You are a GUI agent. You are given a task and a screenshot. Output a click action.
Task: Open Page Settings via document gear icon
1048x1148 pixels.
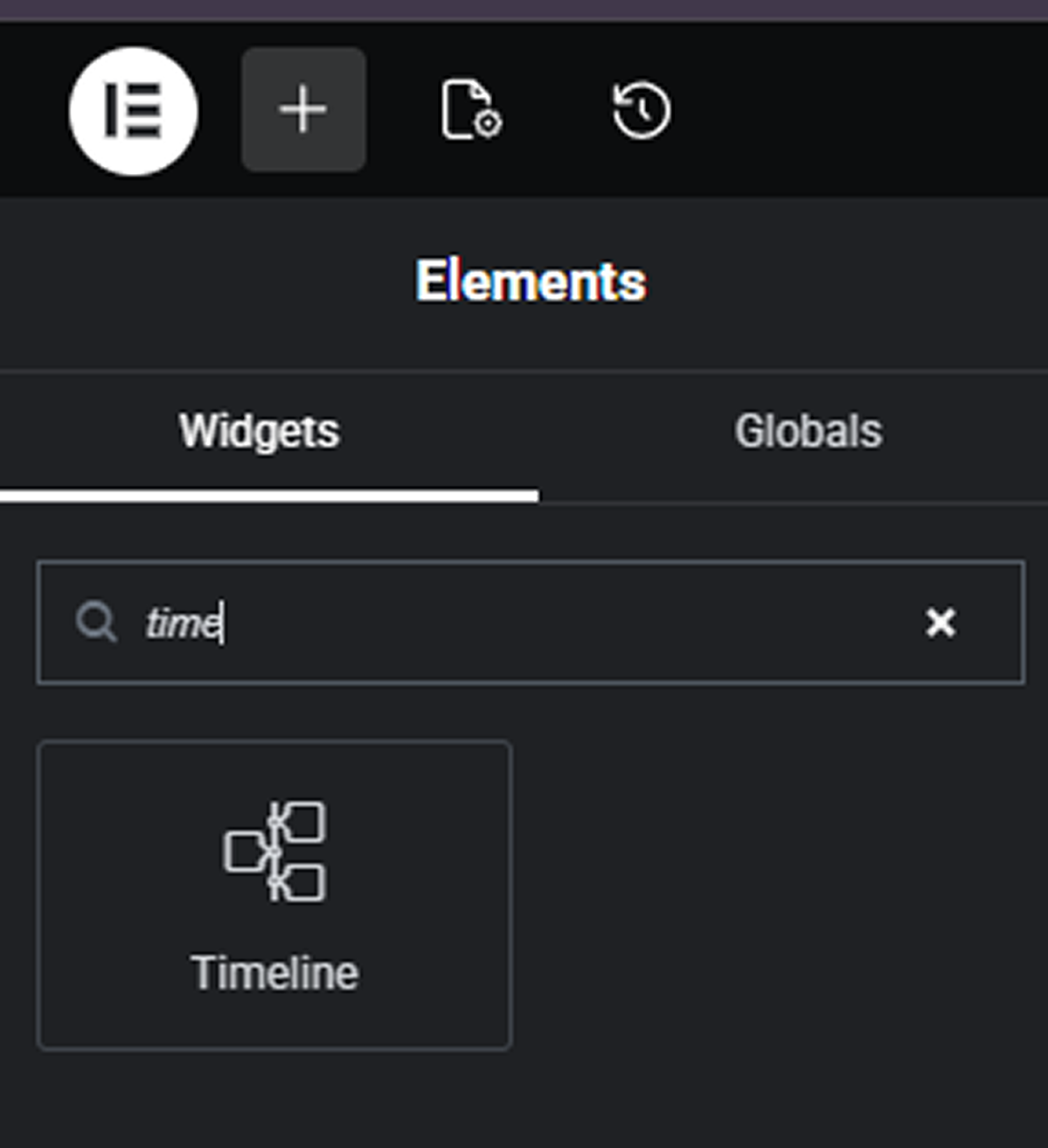tap(473, 111)
